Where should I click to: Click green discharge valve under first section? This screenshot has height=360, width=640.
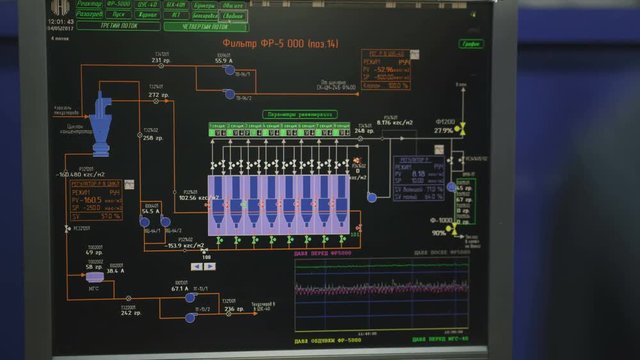(219, 240)
